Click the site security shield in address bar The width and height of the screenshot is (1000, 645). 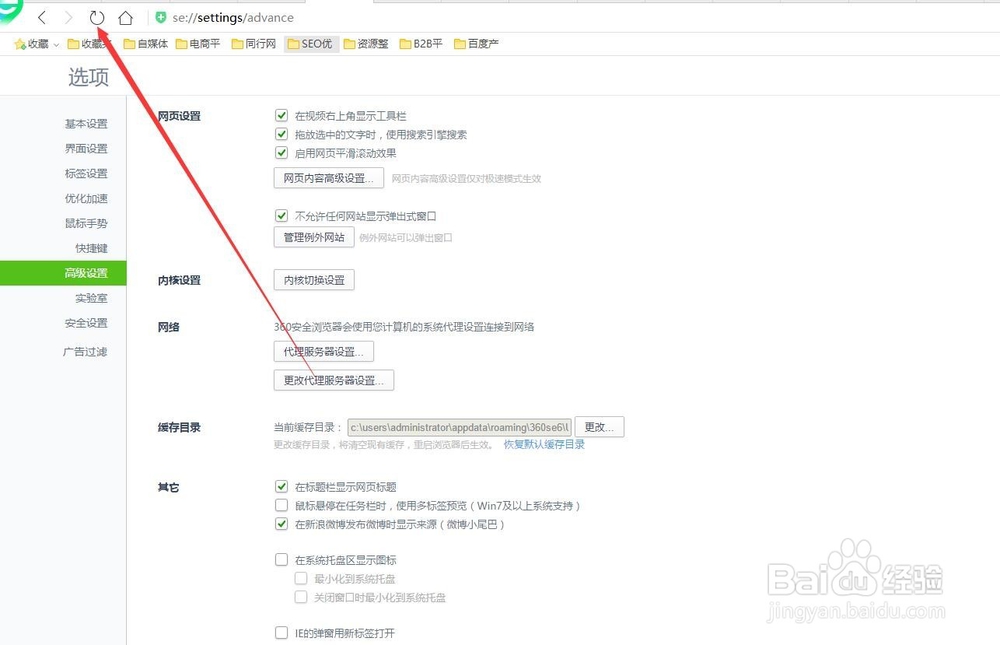[160, 17]
